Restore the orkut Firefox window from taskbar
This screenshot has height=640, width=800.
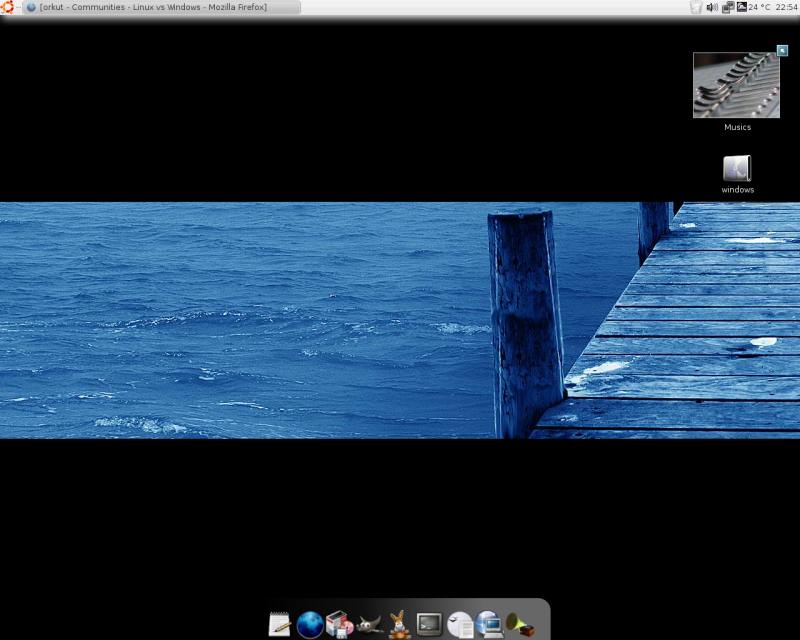(x=162, y=7)
